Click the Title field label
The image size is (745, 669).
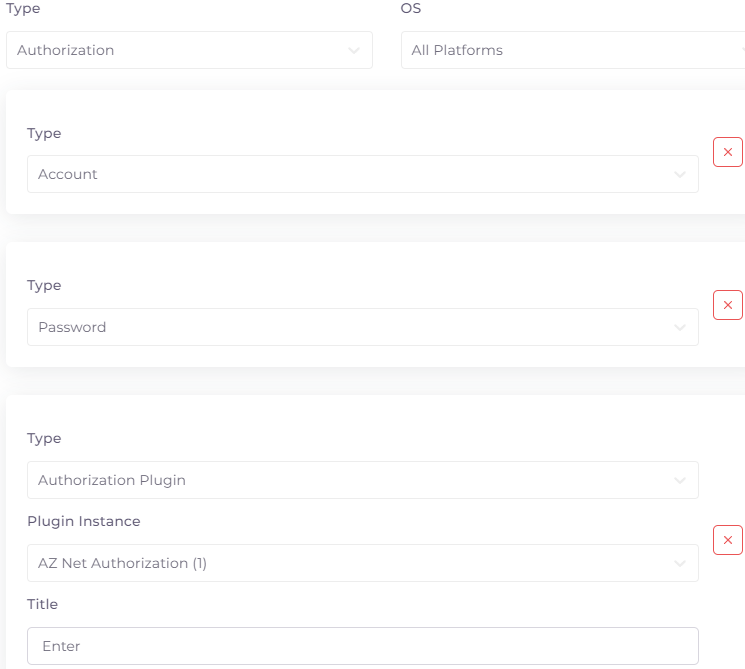tap(42, 604)
